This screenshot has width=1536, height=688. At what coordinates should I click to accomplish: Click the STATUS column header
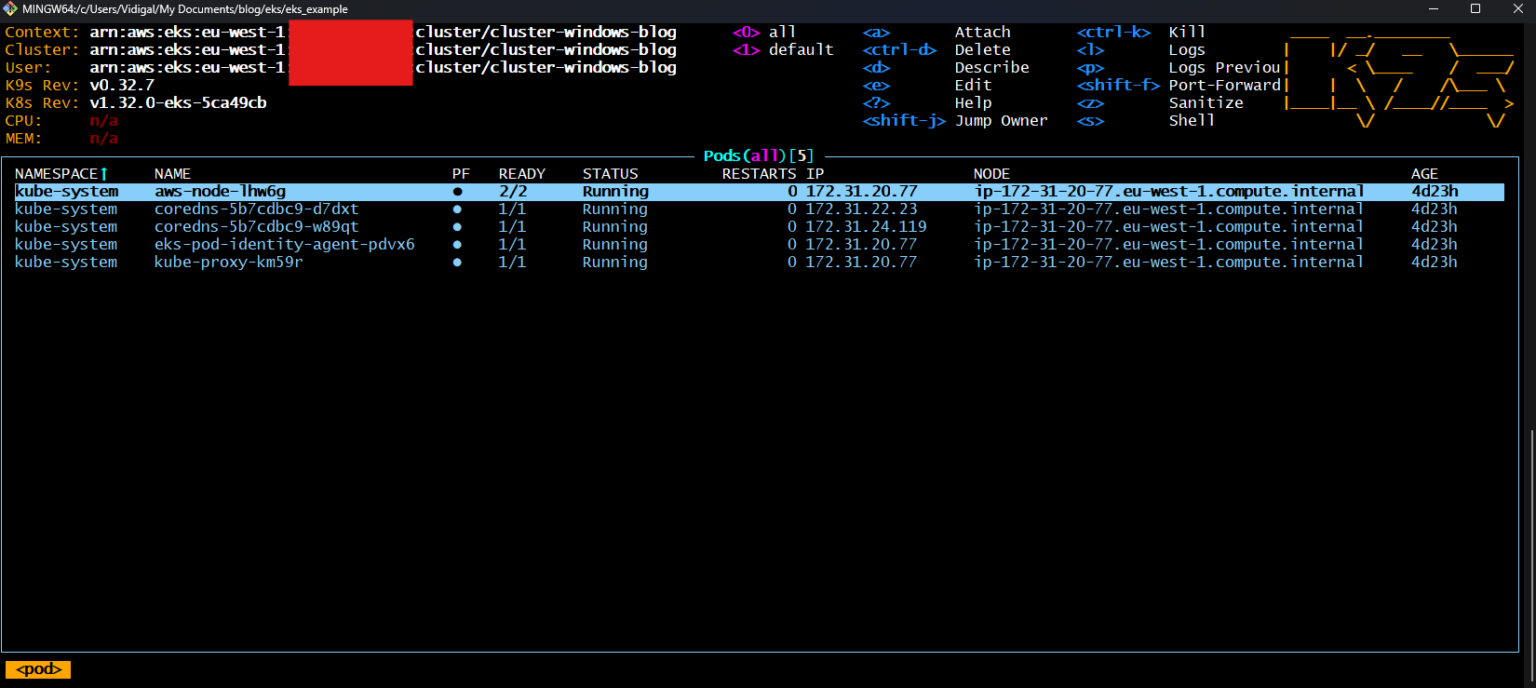[x=610, y=172]
